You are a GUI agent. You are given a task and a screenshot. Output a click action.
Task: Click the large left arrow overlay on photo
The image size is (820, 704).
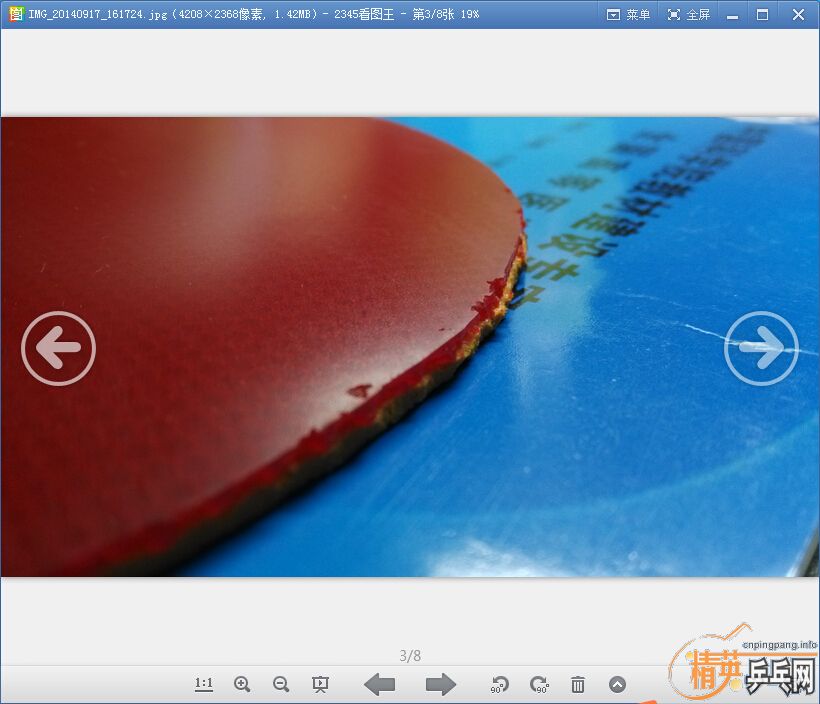[58, 348]
